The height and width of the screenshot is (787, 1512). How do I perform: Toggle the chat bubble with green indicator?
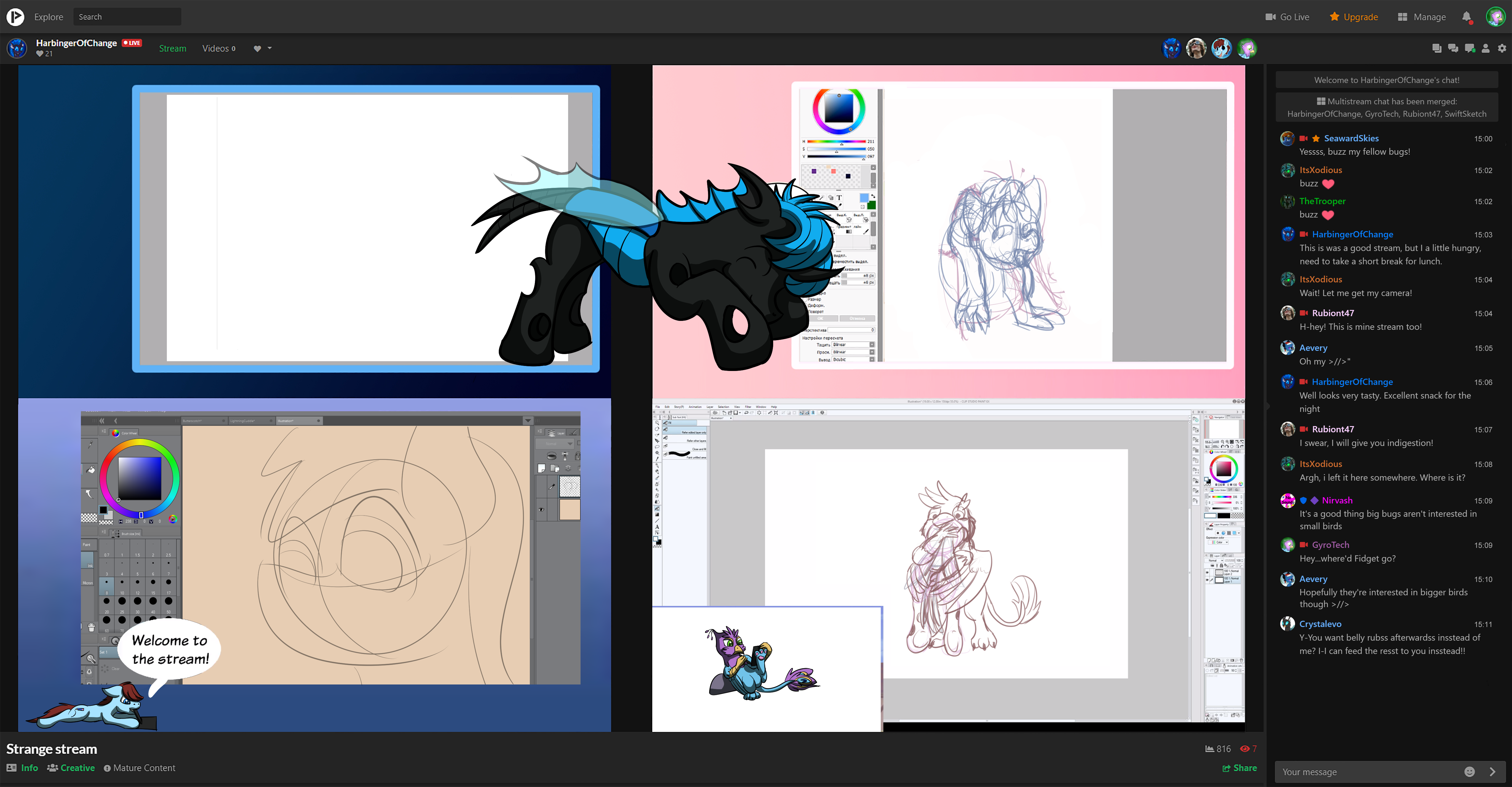coord(1469,48)
